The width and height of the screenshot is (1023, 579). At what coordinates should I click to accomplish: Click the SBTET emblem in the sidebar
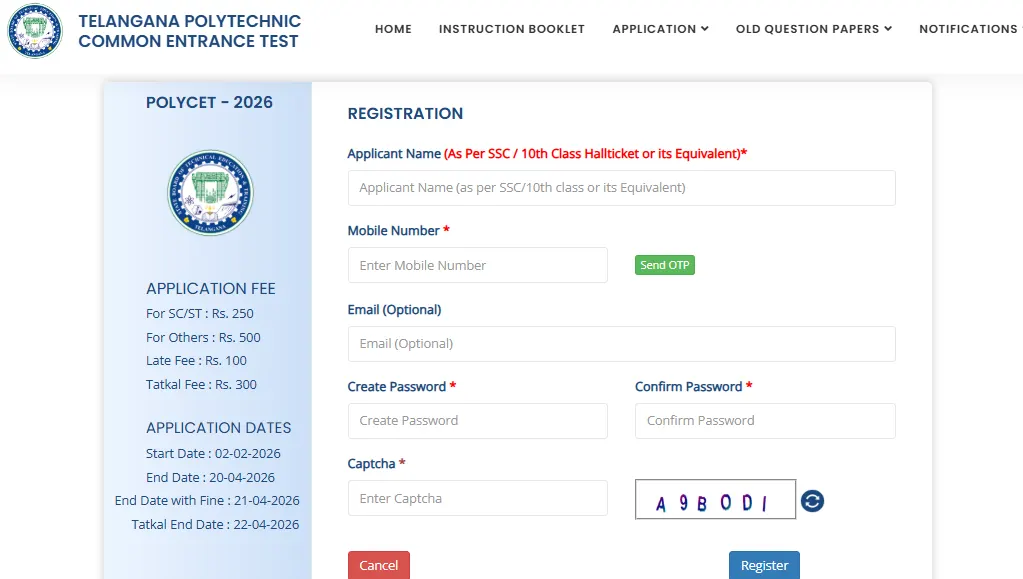click(x=209, y=192)
